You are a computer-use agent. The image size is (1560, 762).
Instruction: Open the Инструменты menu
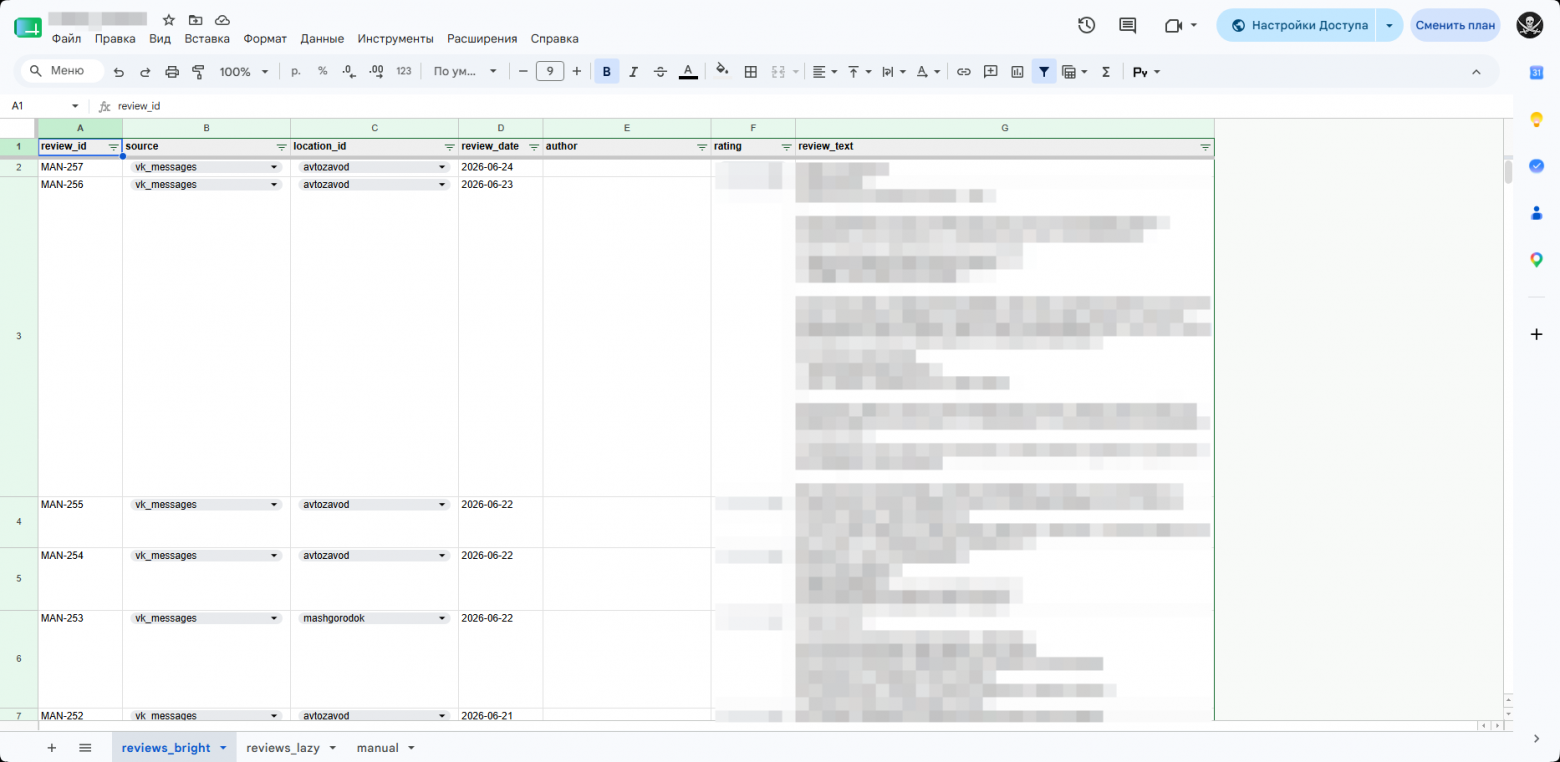[396, 39]
